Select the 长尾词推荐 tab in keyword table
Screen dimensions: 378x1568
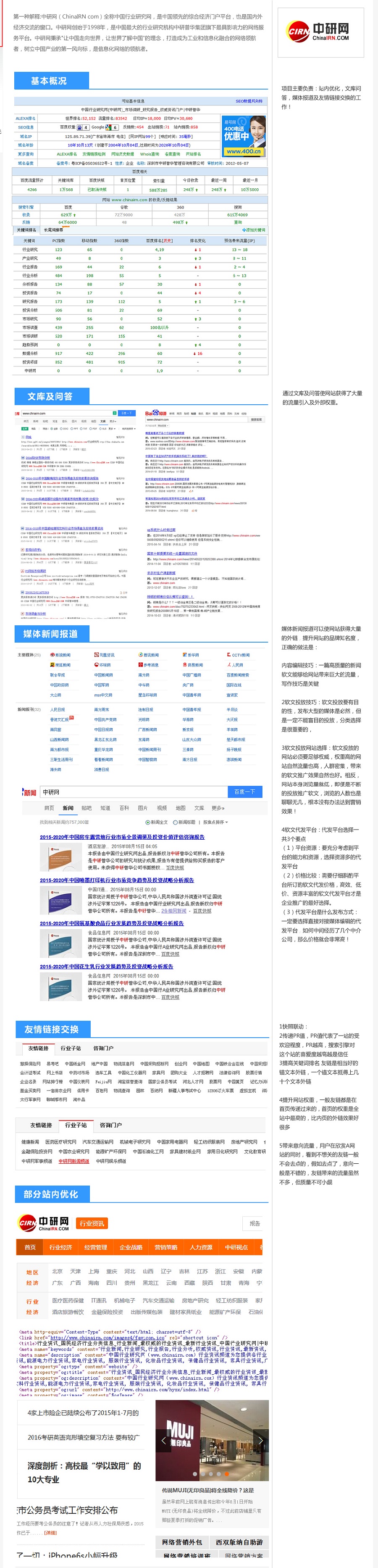click(53, 230)
